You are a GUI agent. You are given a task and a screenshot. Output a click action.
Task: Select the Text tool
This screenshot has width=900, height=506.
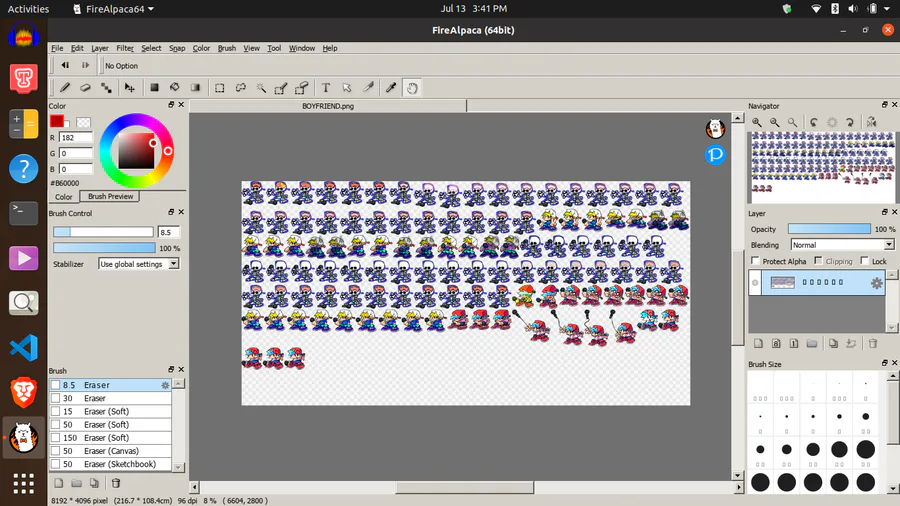[x=326, y=88]
